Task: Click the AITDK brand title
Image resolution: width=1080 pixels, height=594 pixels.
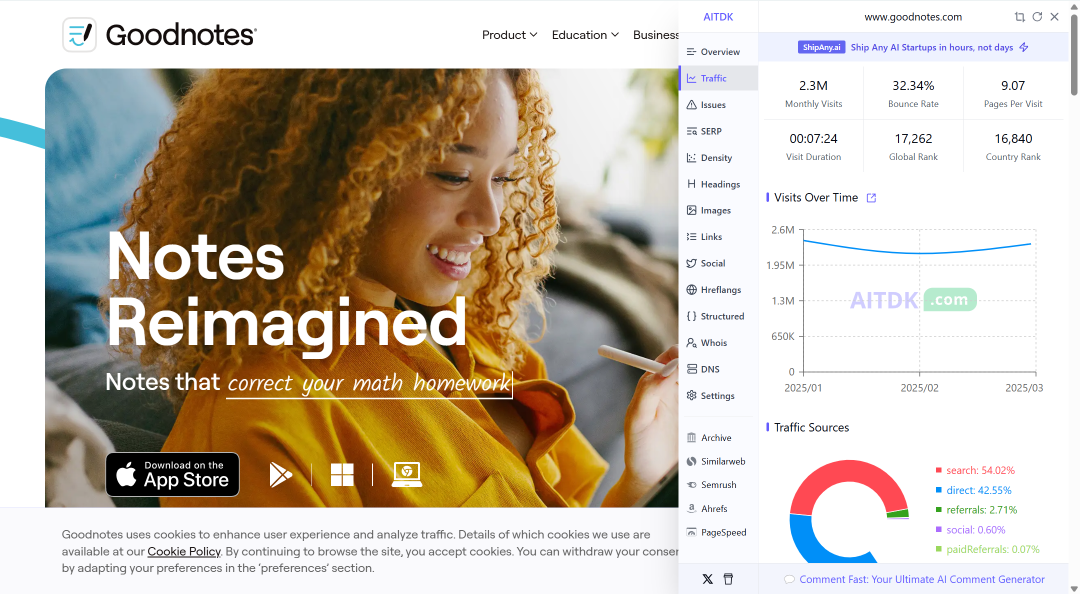Action: pyautogui.click(x=718, y=17)
